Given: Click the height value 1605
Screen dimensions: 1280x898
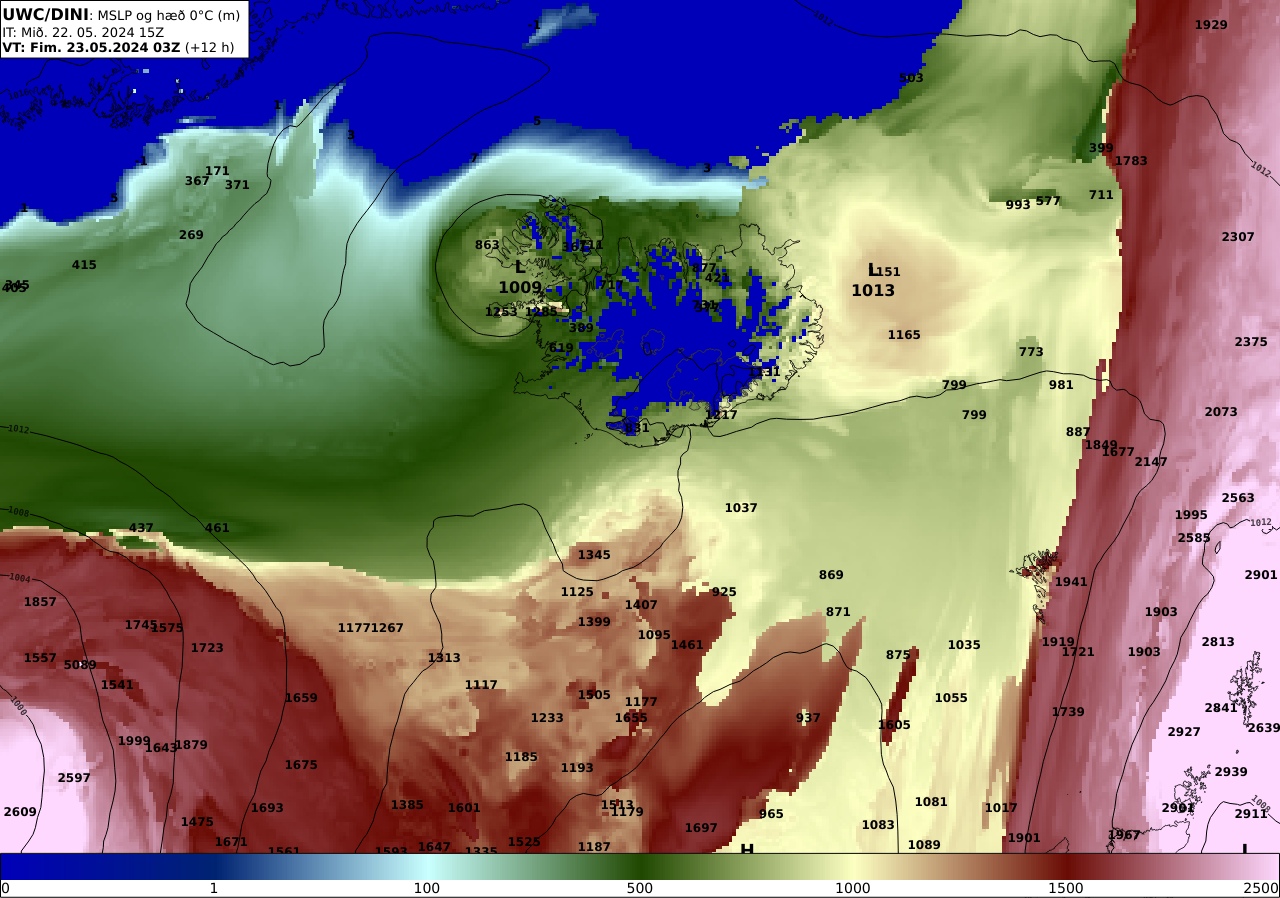Looking at the screenshot, I should tap(894, 725).
